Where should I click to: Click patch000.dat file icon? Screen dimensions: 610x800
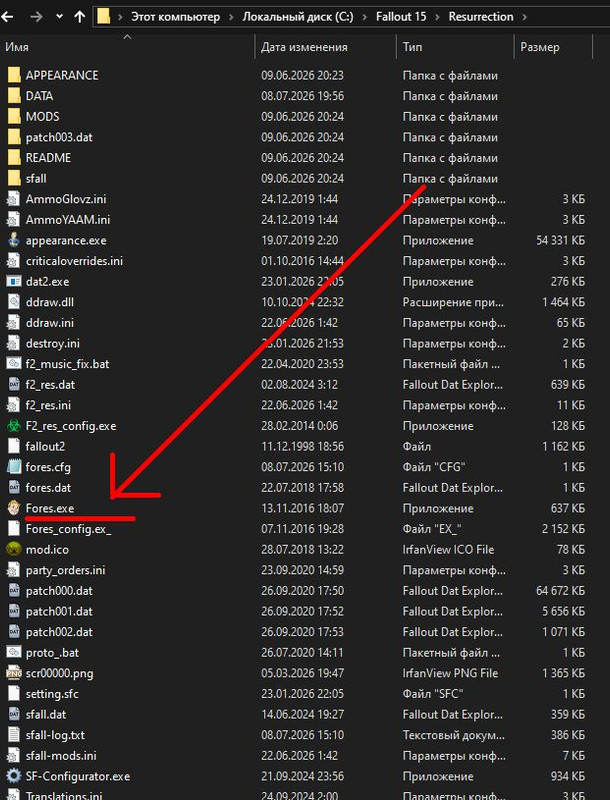pos(14,591)
